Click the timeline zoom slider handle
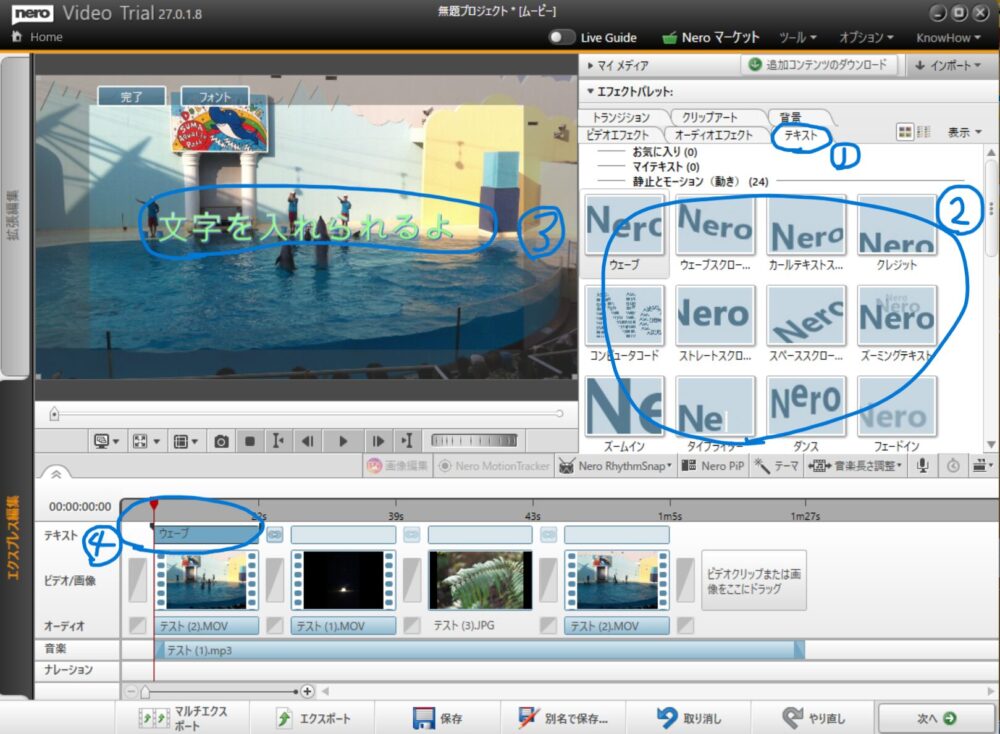This screenshot has width=1000, height=734. [145, 692]
